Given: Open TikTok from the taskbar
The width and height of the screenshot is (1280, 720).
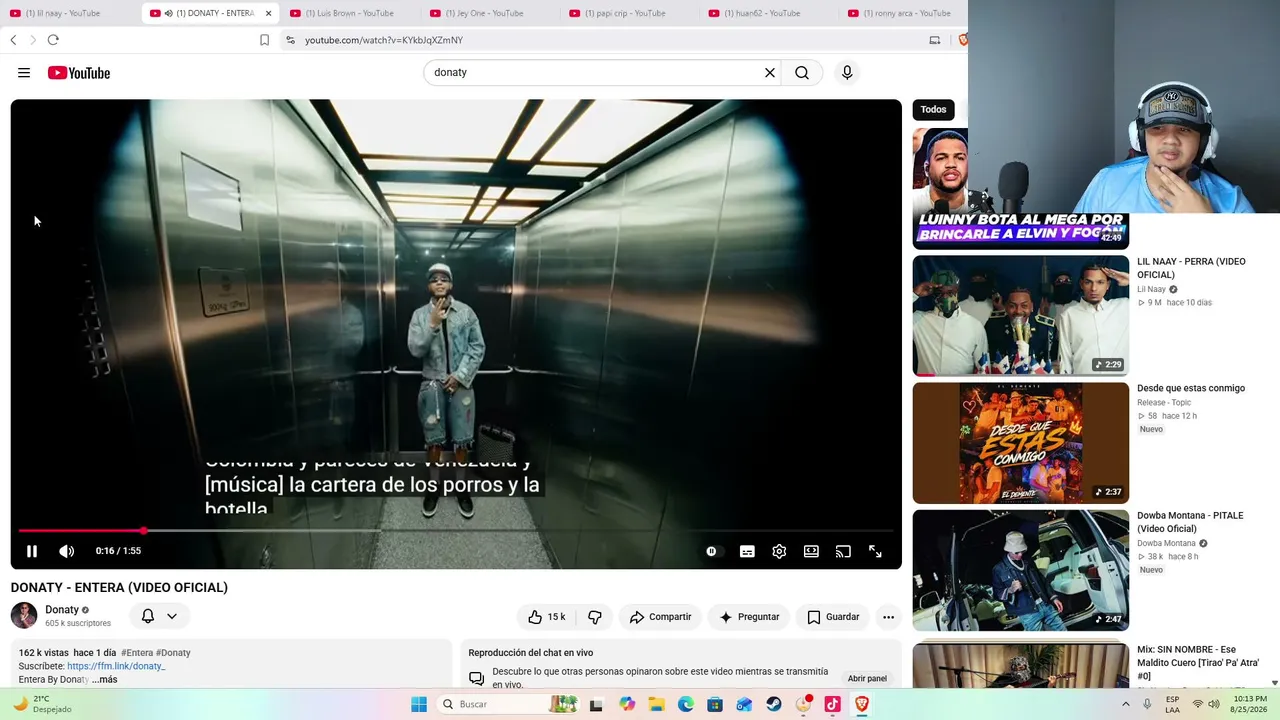Looking at the screenshot, I should 832,704.
